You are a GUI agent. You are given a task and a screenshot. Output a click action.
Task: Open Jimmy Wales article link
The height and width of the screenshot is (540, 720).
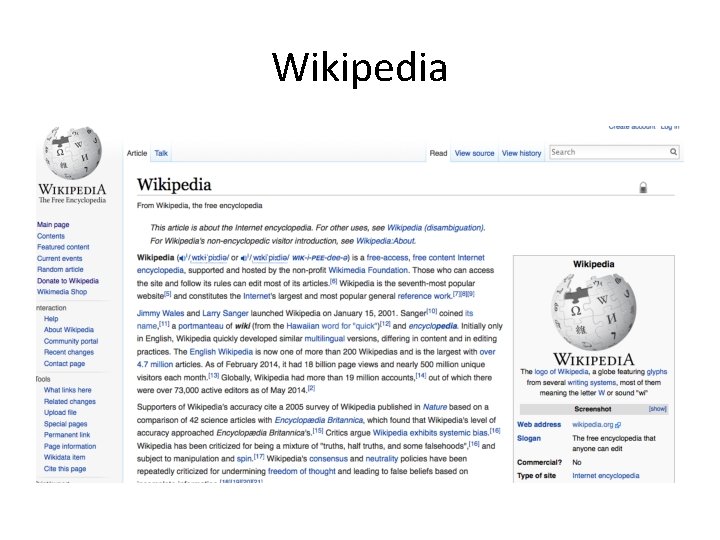click(160, 313)
